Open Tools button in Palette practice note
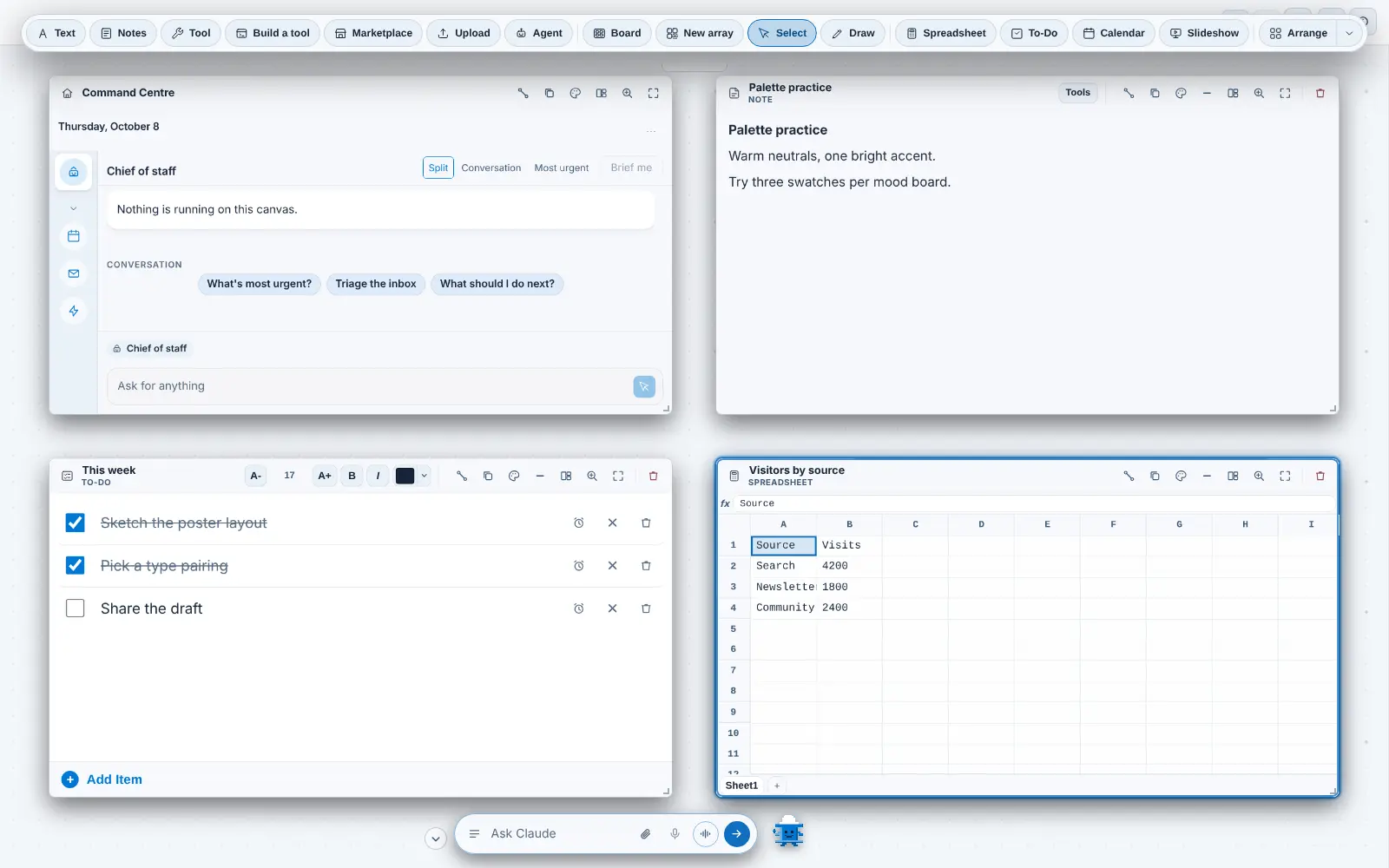 [x=1077, y=93]
